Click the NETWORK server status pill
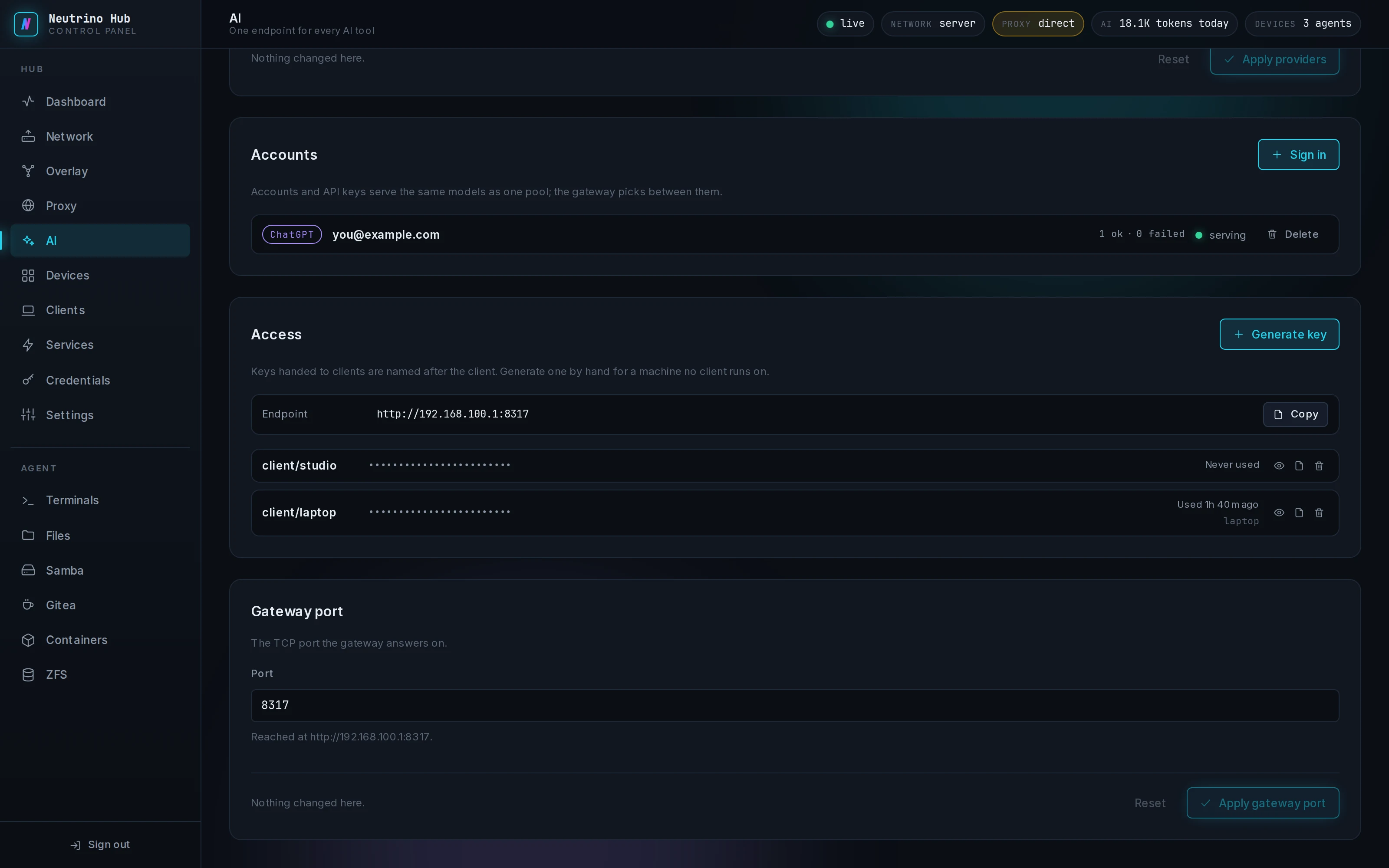The image size is (1389, 868). coord(933,23)
